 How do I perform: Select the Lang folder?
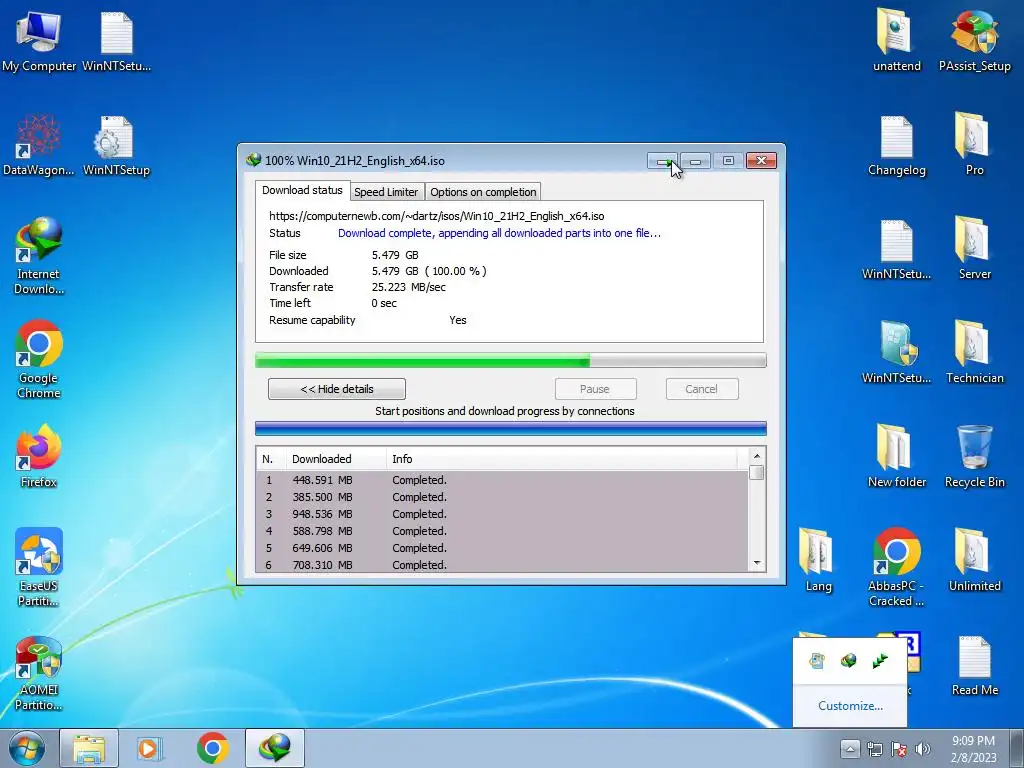(818, 560)
